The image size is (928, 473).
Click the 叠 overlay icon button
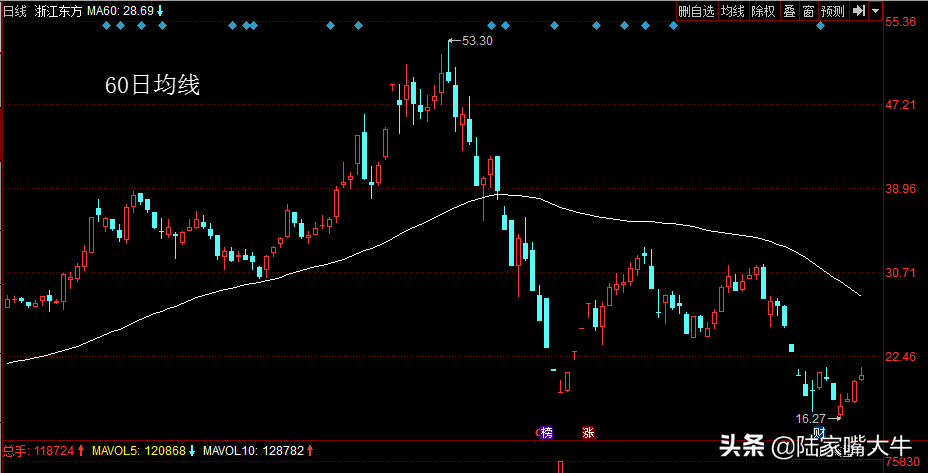point(789,11)
